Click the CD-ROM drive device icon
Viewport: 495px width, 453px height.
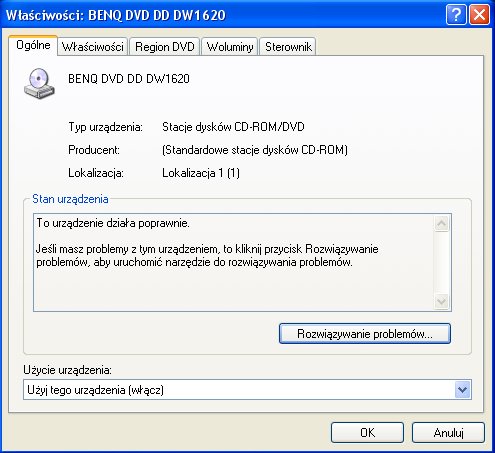click(x=39, y=84)
